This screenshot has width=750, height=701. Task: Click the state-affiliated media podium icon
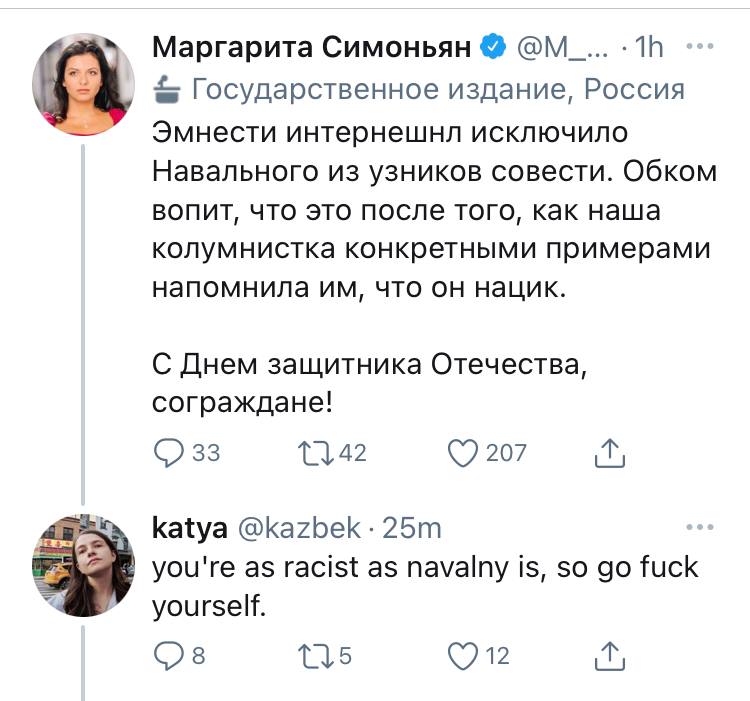coord(166,90)
